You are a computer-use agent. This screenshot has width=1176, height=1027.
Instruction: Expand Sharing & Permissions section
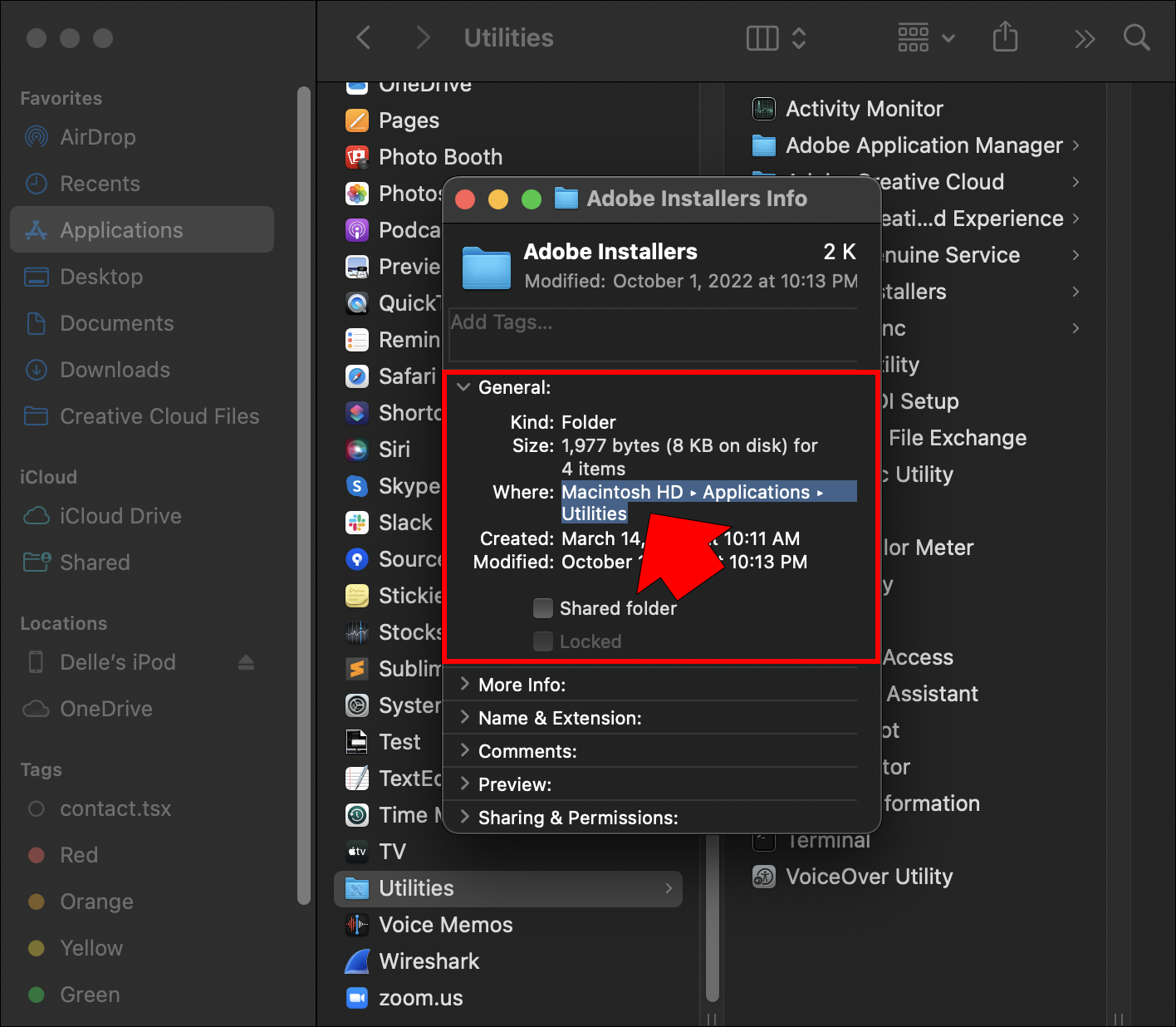[x=464, y=818]
